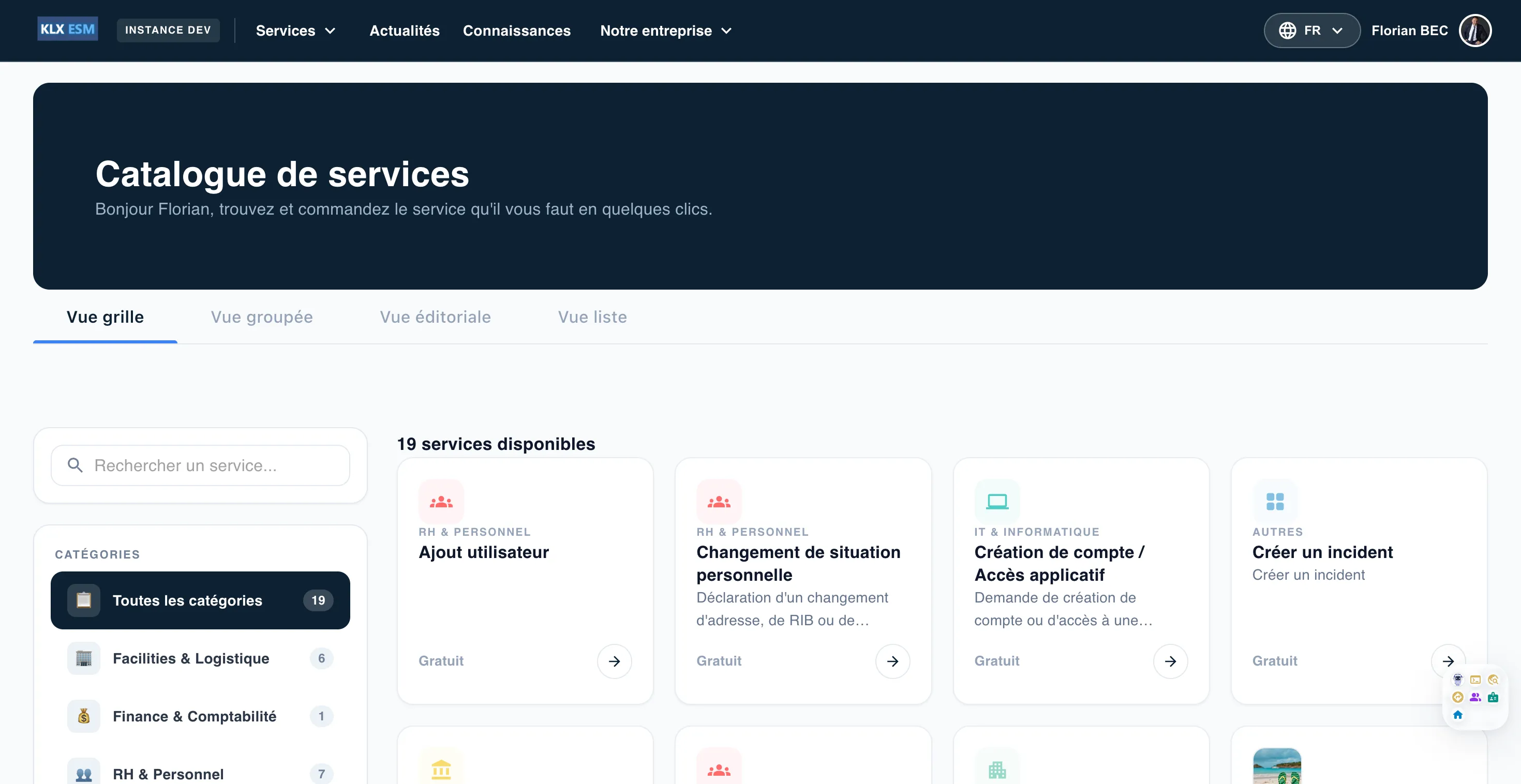Image resolution: width=1521 pixels, height=784 pixels.
Task: Click the Finance & Comptabilité money bag icon
Action: [84, 716]
